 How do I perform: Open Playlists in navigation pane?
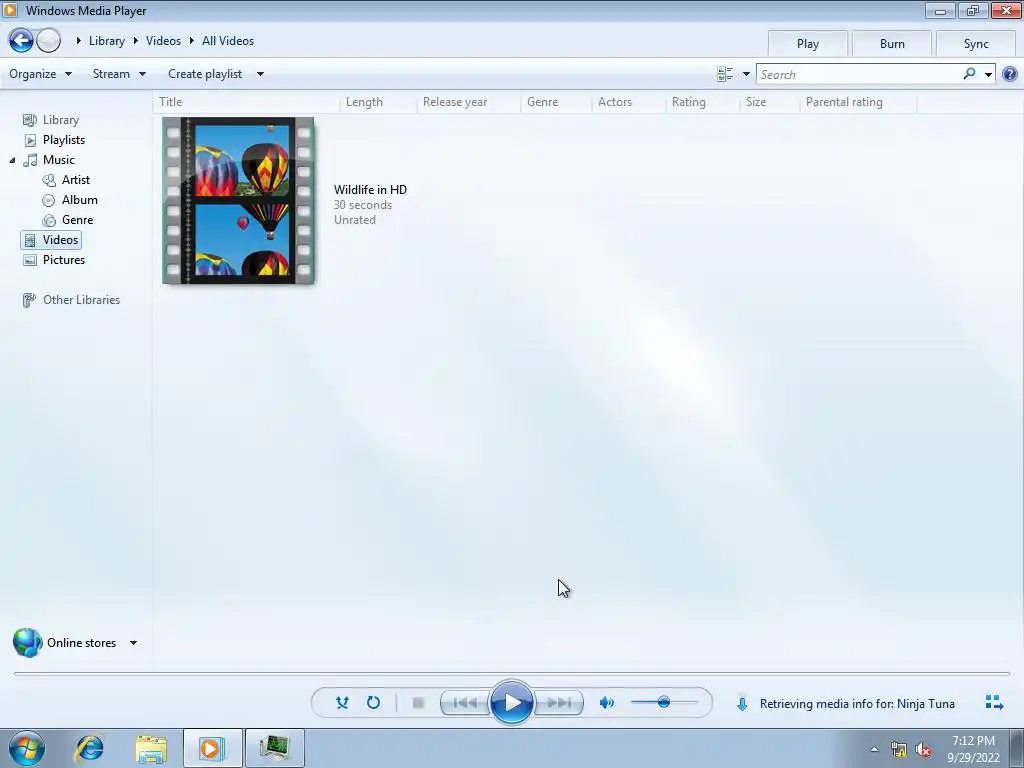pyautogui.click(x=63, y=140)
